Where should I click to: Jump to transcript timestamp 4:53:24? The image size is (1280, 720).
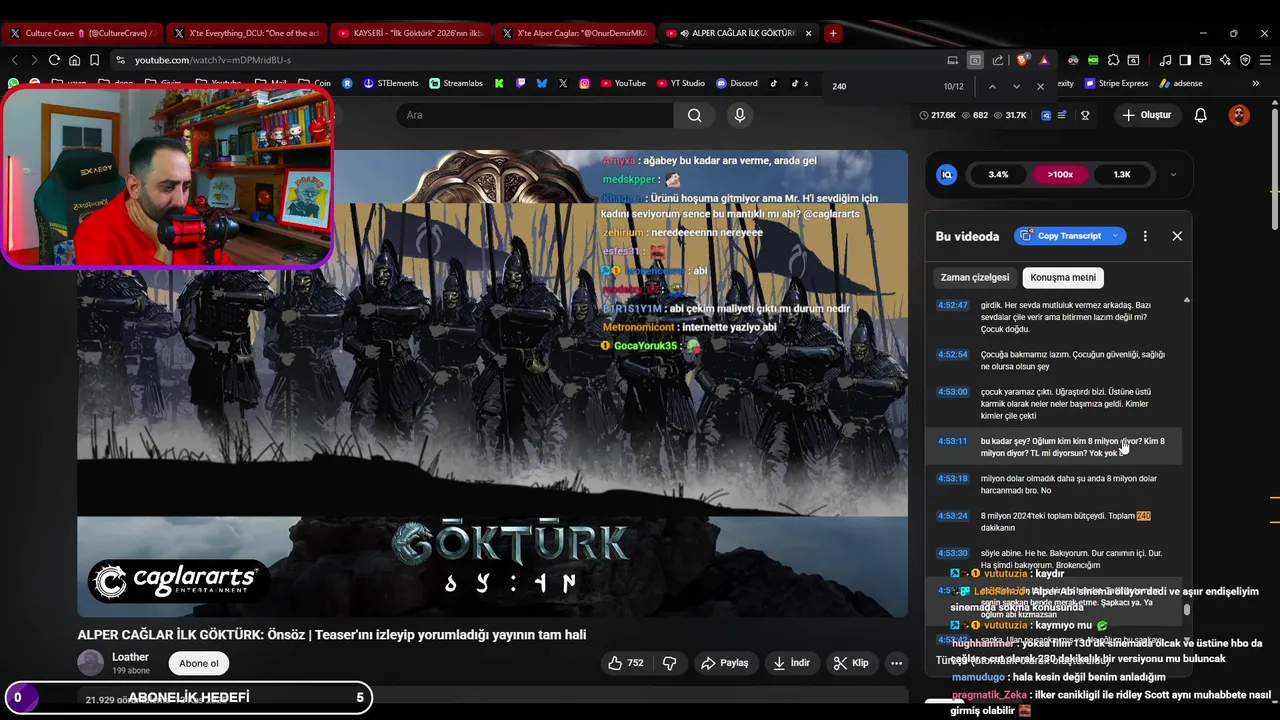click(952, 516)
